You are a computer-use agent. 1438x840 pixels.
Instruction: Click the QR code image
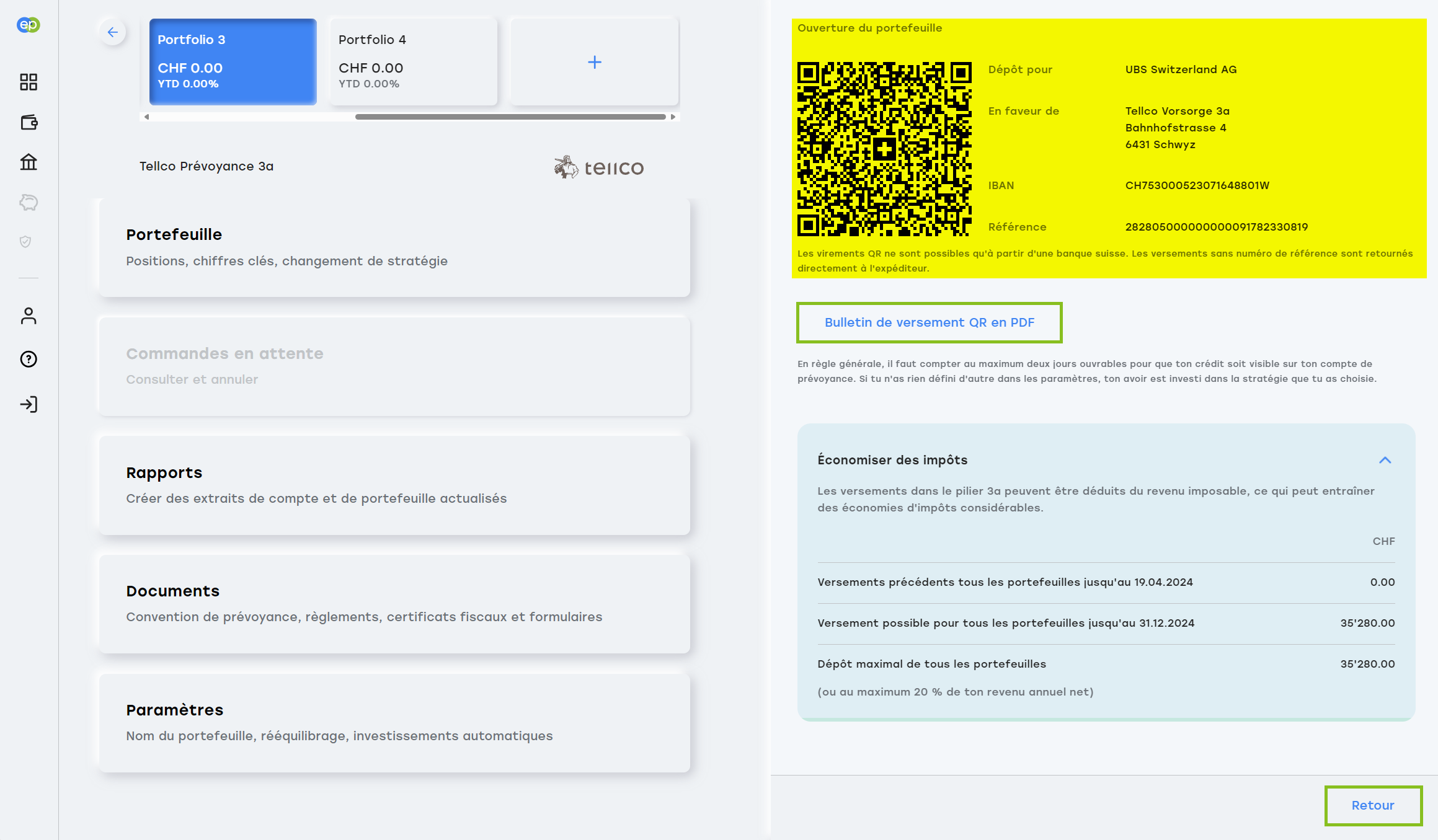click(884, 149)
